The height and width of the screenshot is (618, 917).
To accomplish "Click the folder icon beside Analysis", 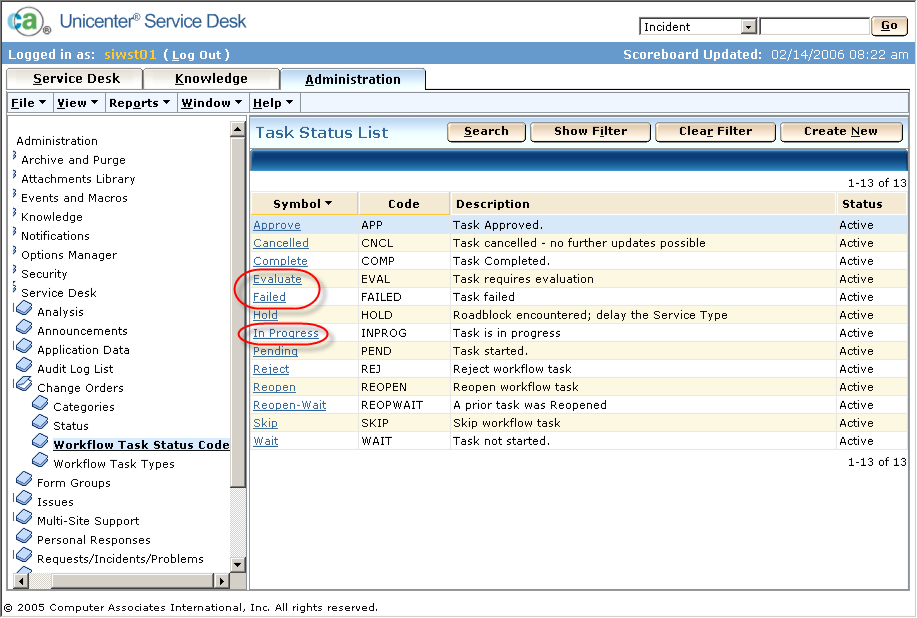I will 24,311.
